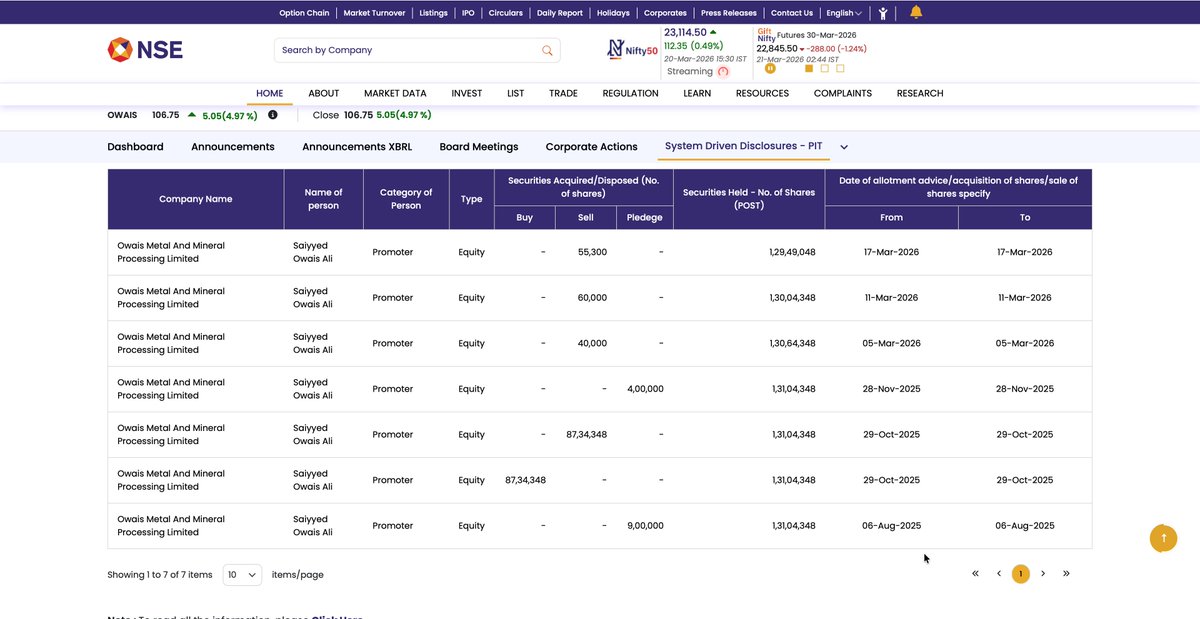Open RESOURCES menu
The height and width of the screenshot is (619, 1200).
[x=762, y=93]
